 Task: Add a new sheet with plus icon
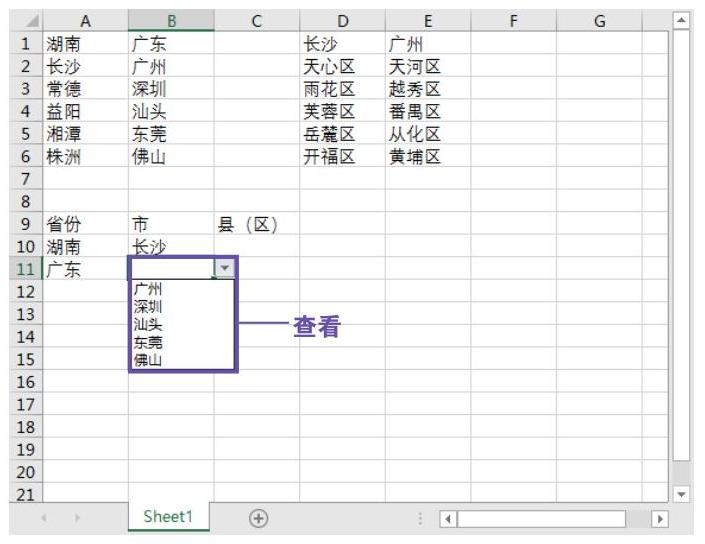tap(259, 518)
